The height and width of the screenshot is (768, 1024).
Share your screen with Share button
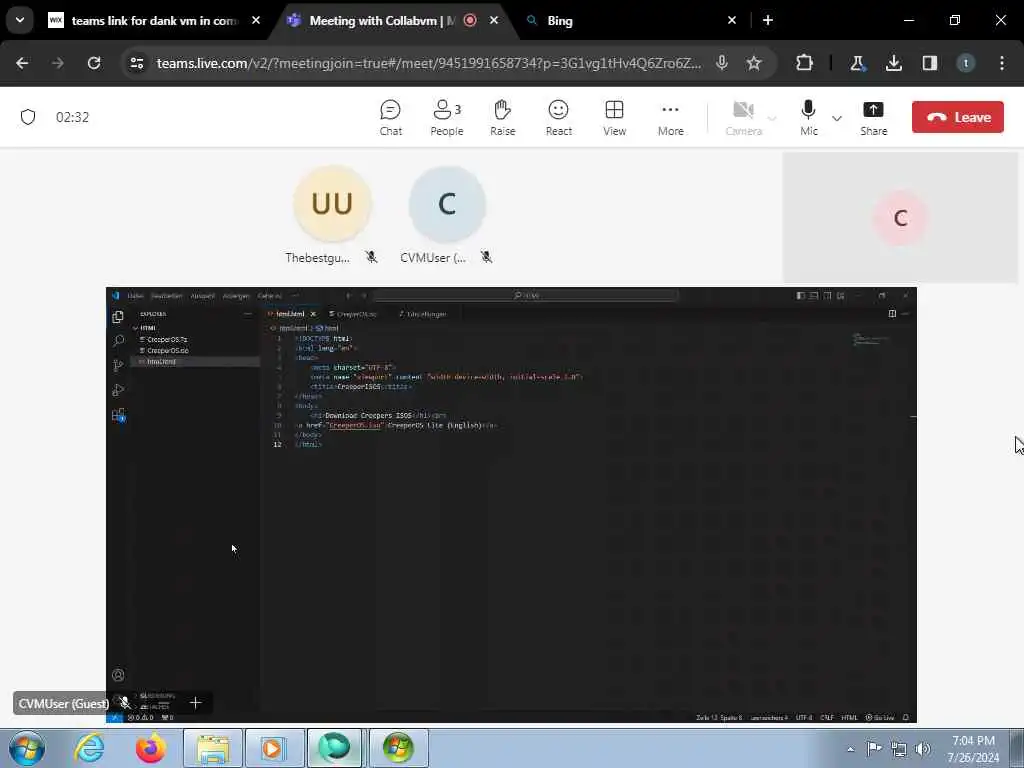(x=874, y=118)
